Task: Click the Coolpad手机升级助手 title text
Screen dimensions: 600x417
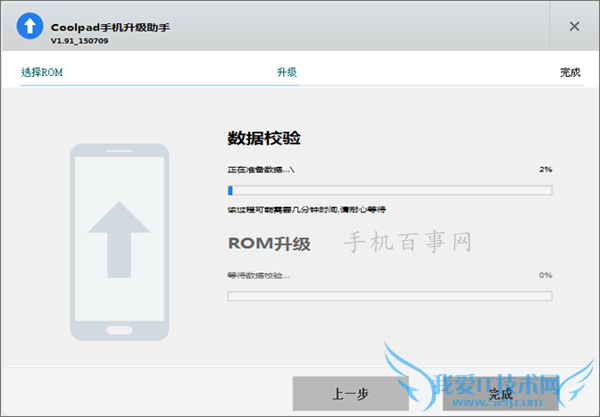Action: click(110, 28)
